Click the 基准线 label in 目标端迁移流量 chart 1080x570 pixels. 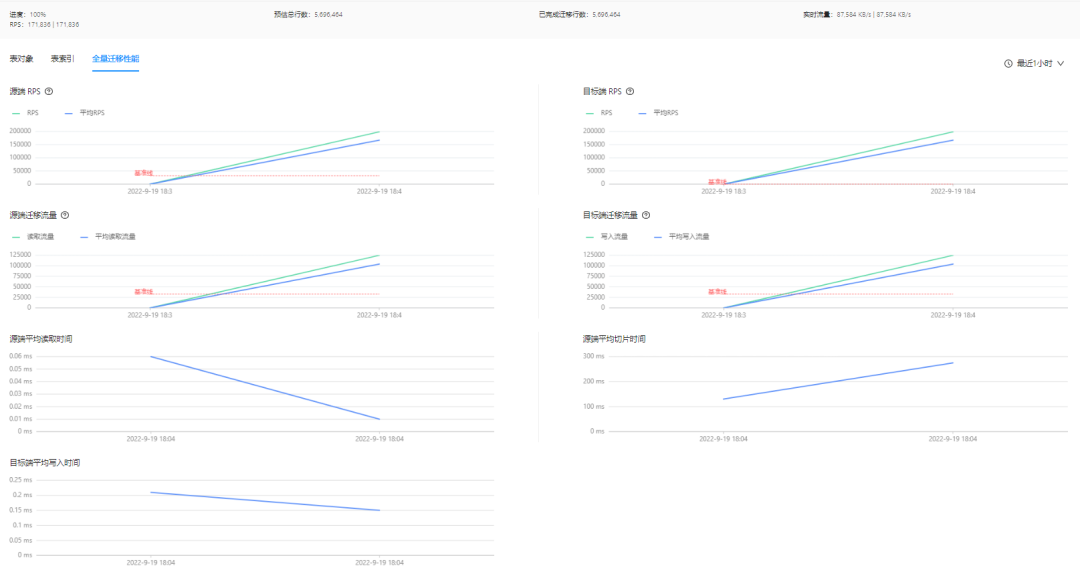tap(717, 292)
